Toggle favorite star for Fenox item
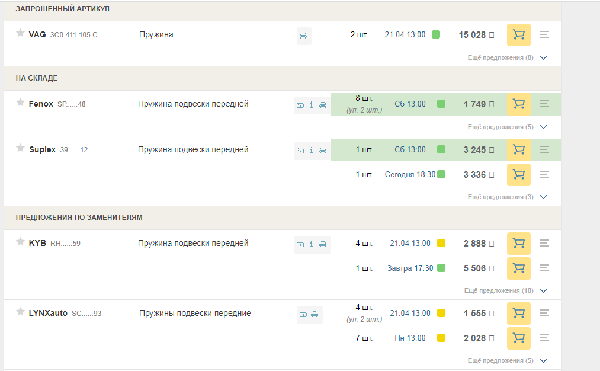Image resolution: width=600 pixels, height=371 pixels. click(20, 102)
